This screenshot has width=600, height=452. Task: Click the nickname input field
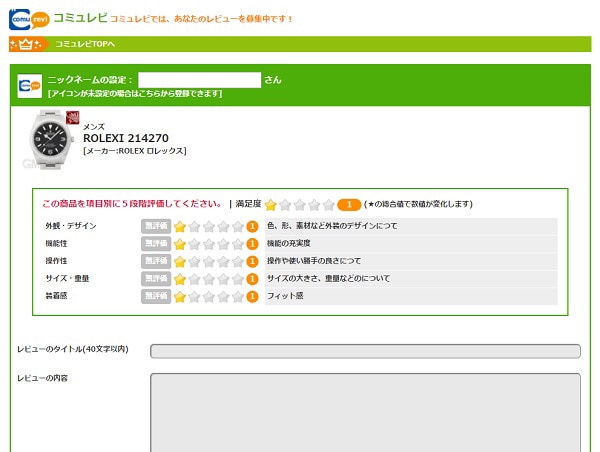199,79
